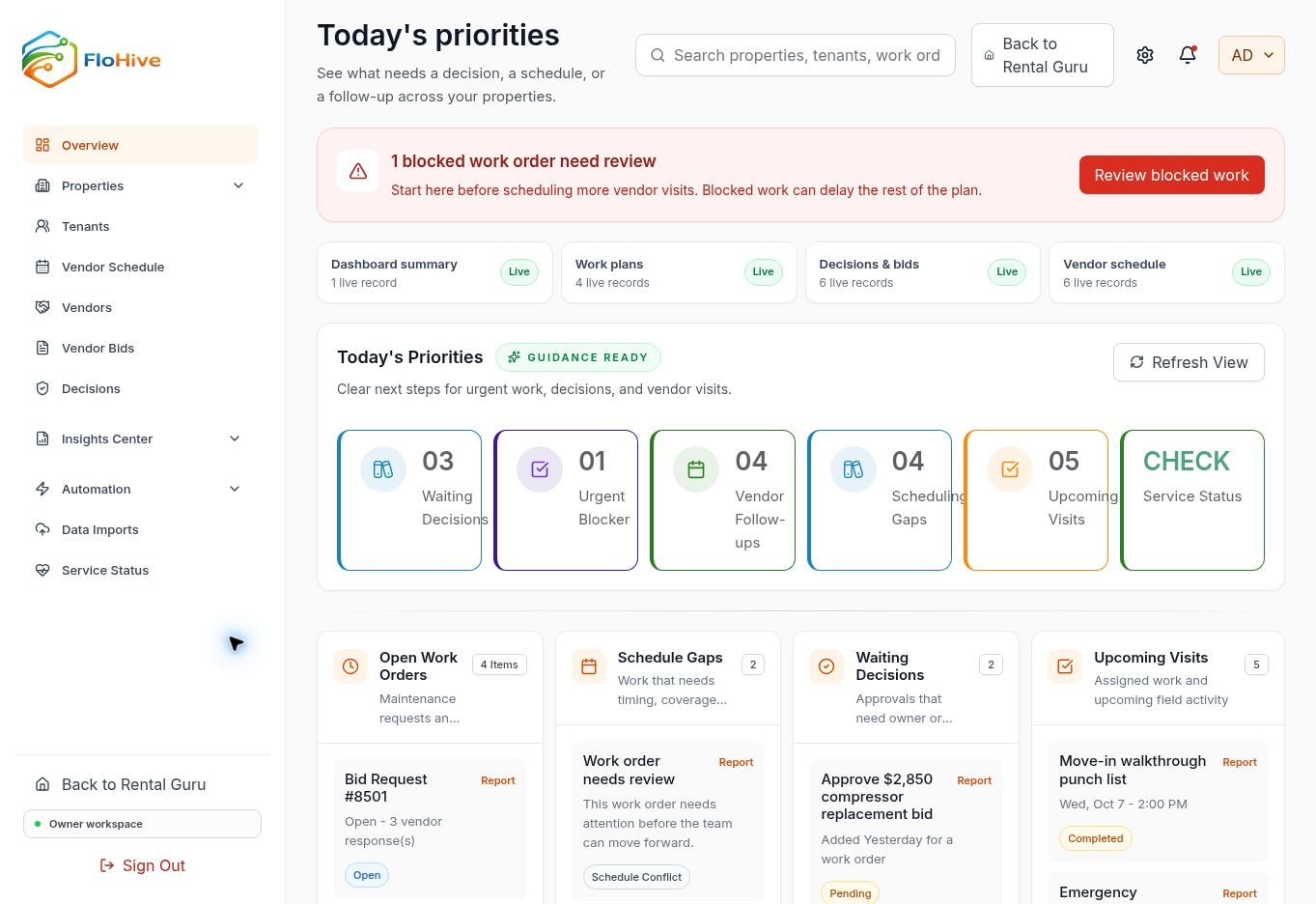Open Tenants in the sidebar
This screenshot has height=904, width=1316.
click(141, 226)
